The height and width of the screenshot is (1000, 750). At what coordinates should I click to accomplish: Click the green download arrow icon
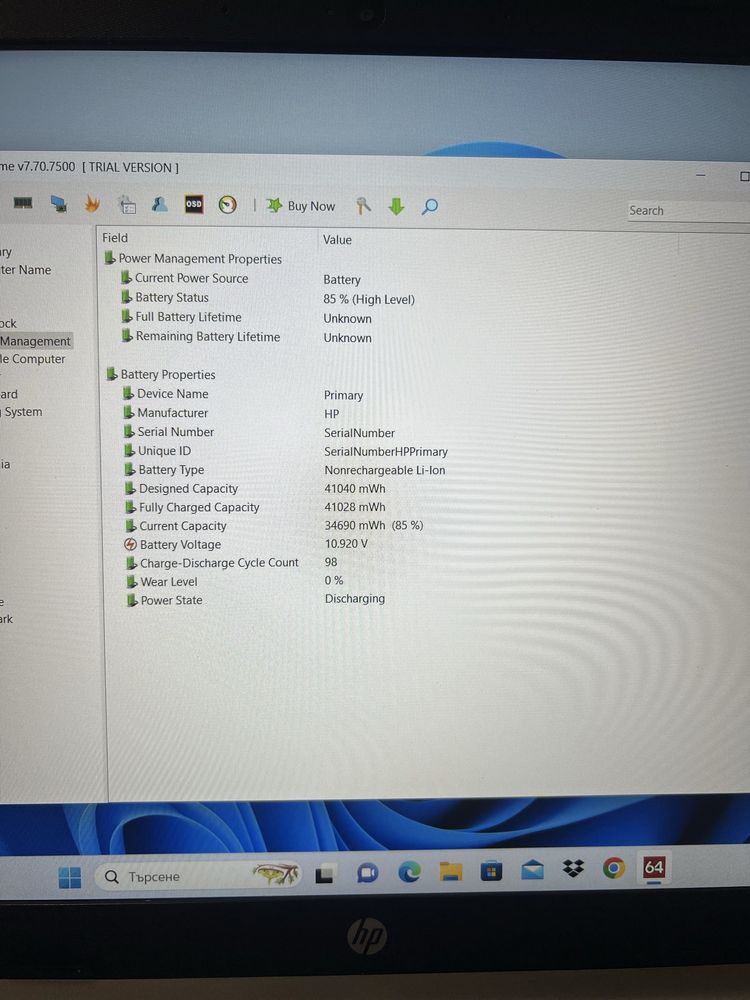397,206
